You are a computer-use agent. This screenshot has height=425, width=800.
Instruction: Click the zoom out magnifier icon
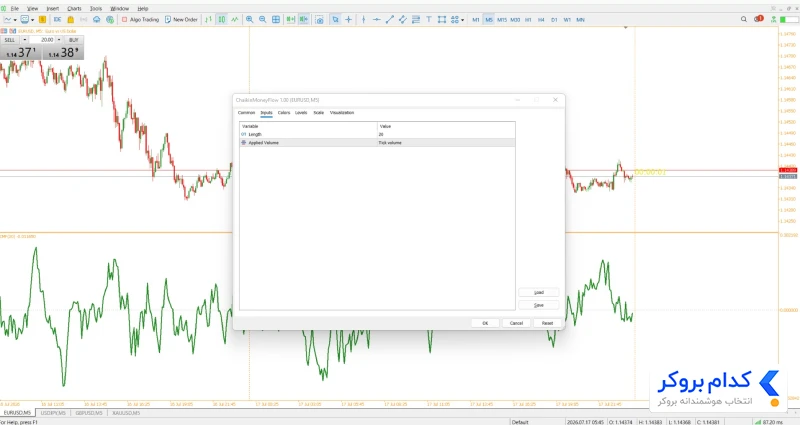262,19
